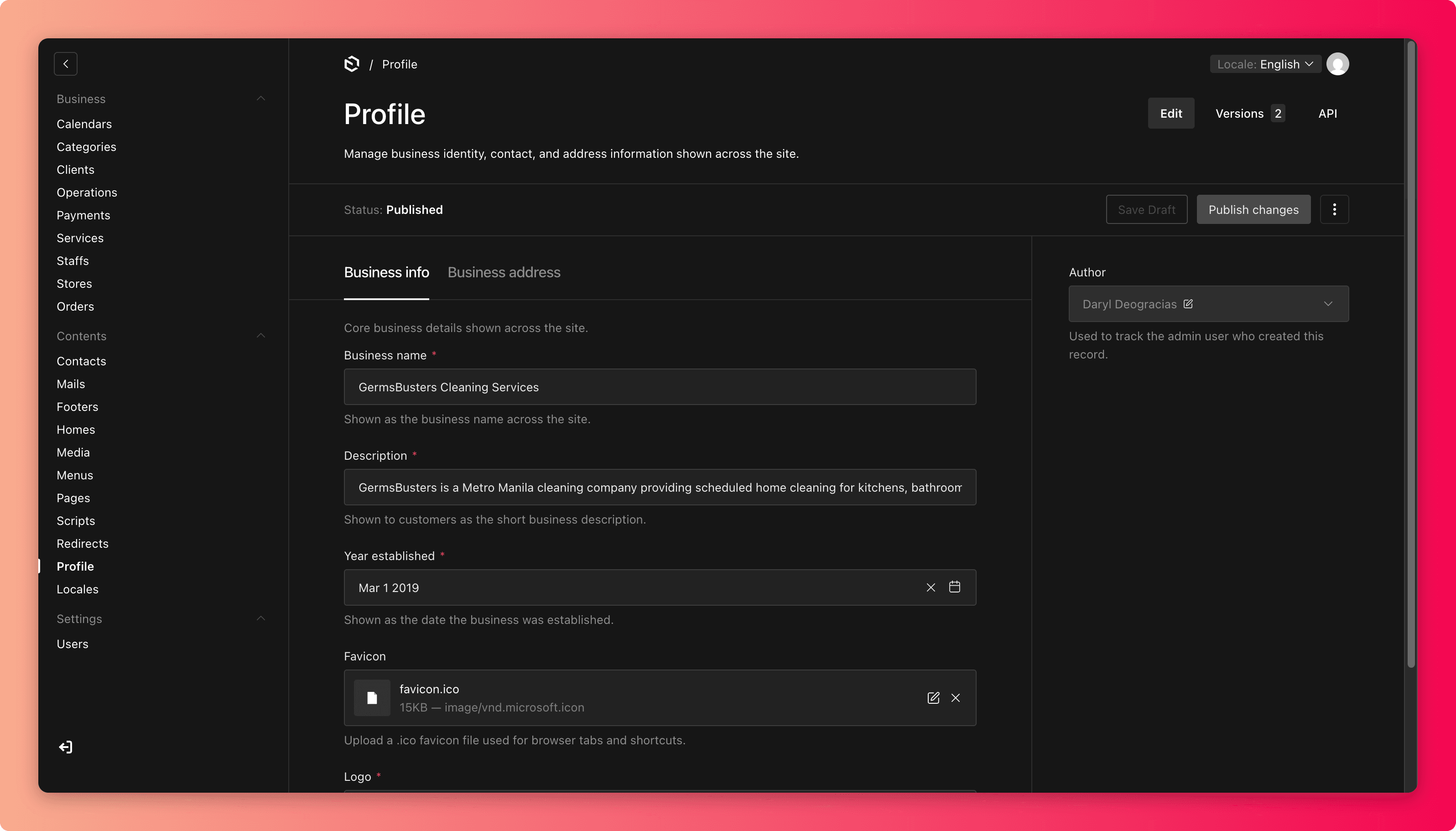Open Services in the sidebar
This screenshot has width=1456, height=831.
[80, 238]
